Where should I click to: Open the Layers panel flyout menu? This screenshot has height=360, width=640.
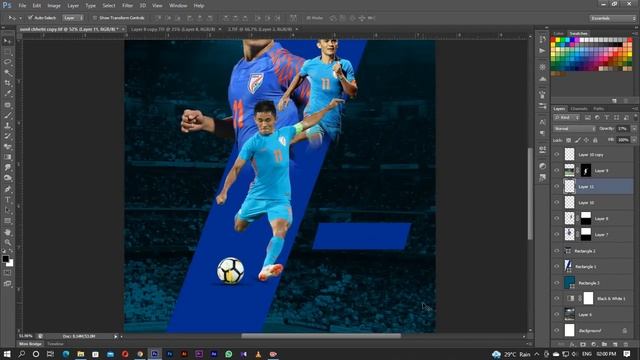point(635,109)
